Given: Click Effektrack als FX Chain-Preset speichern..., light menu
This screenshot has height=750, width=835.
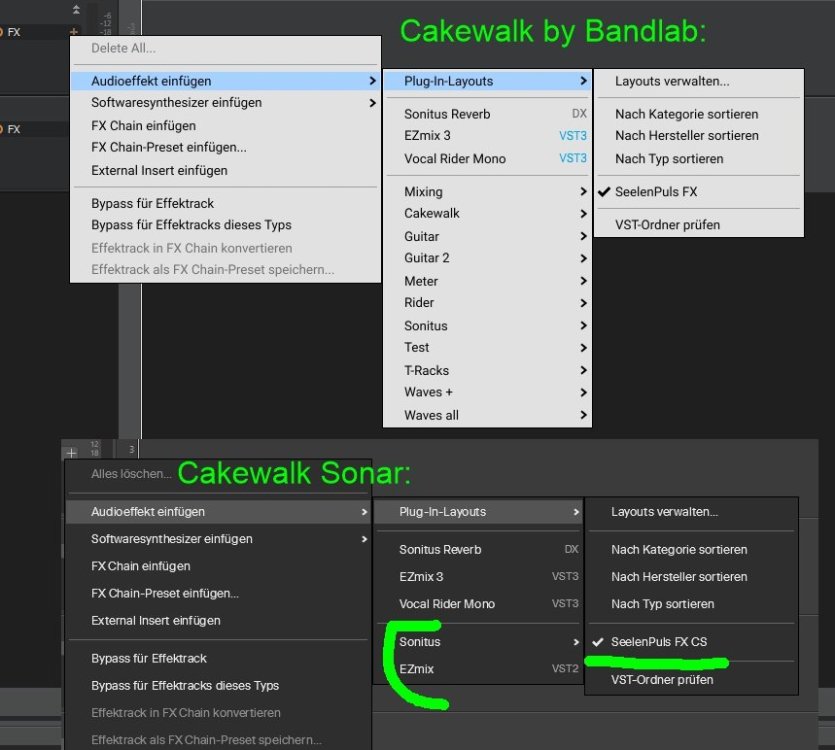Looking at the screenshot, I should (x=225, y=270).
